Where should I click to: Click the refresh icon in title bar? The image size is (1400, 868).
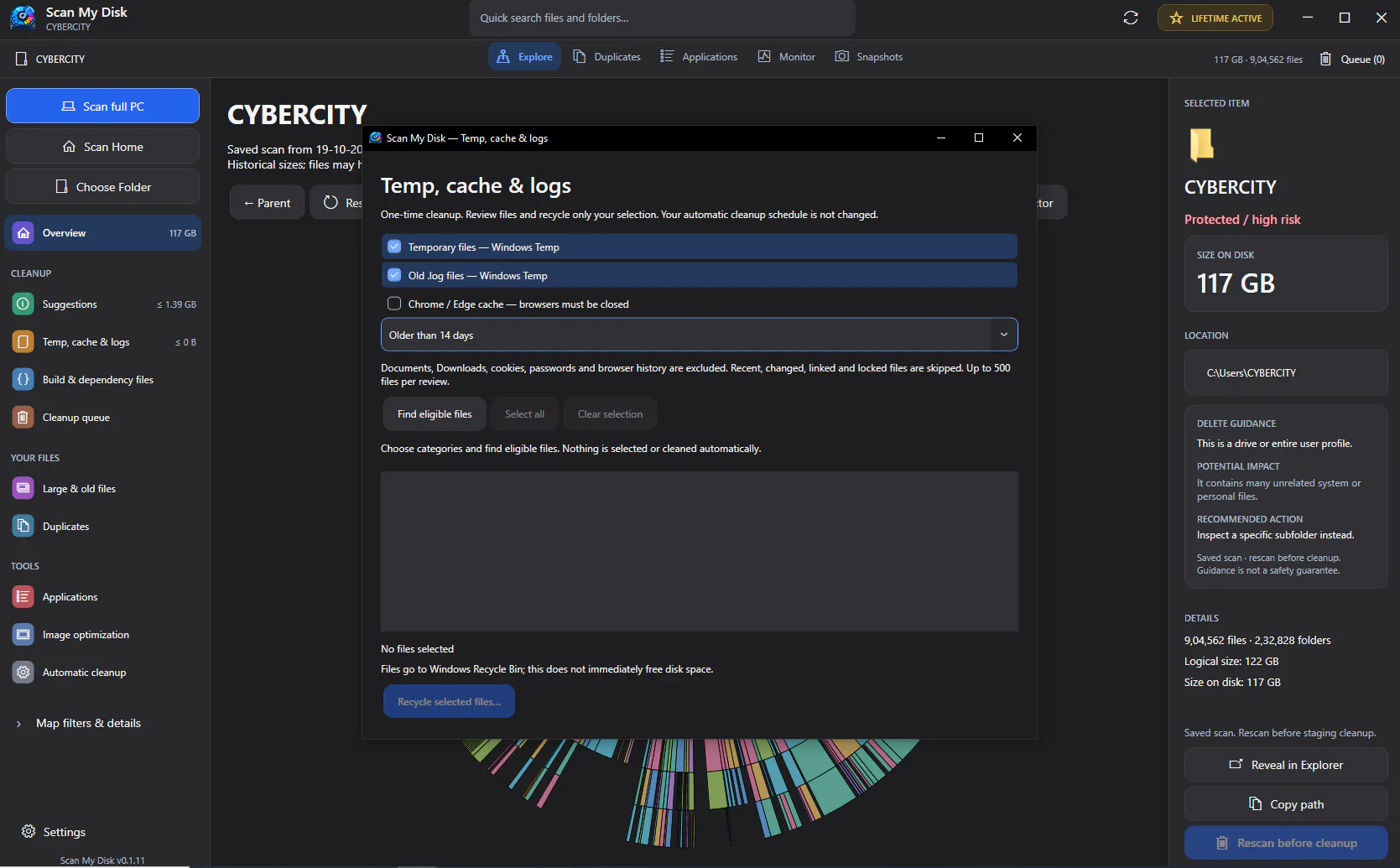point(1131,18)
